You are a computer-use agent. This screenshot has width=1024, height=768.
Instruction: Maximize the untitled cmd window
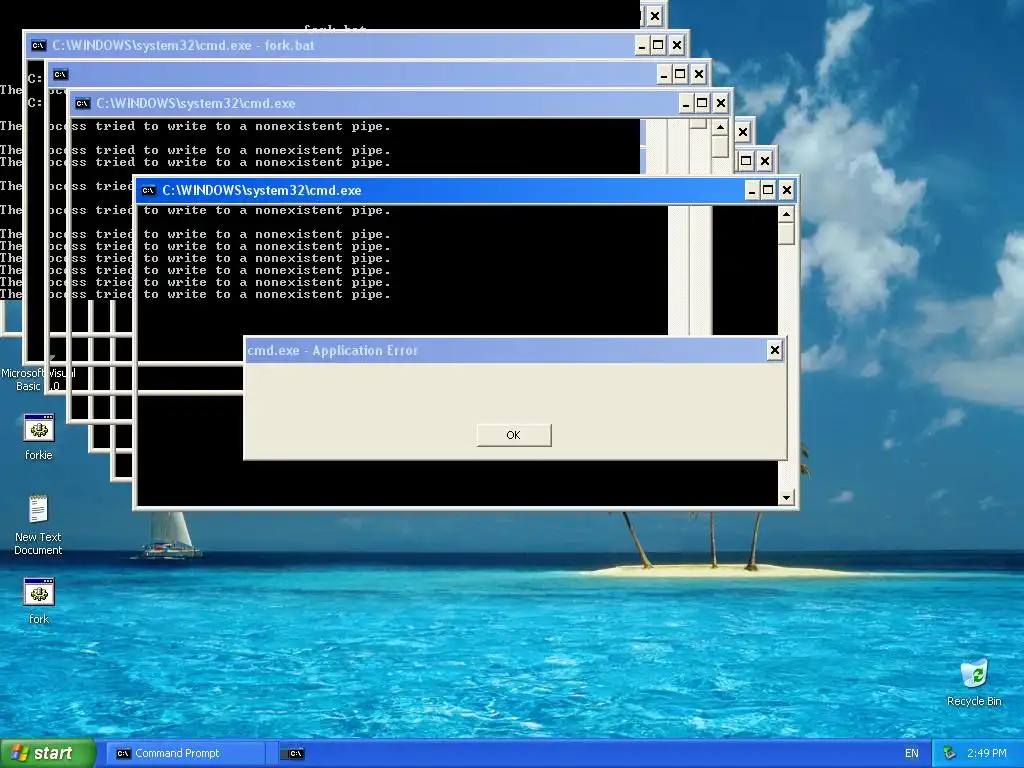680,74
